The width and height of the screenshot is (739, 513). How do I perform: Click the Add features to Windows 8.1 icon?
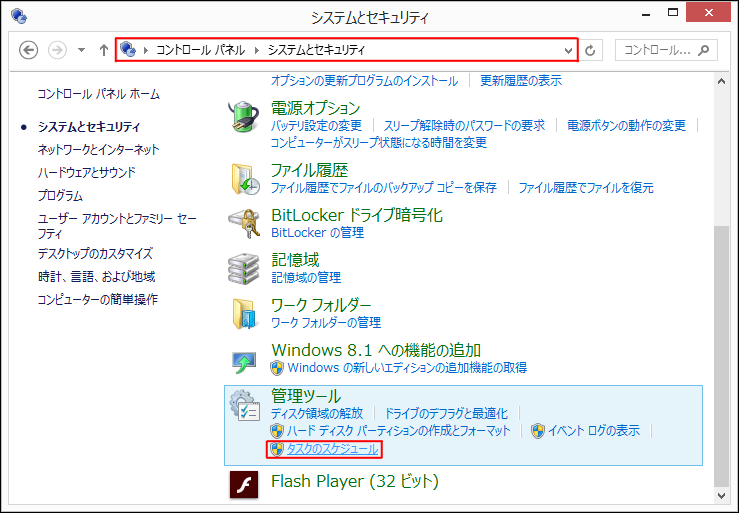point(244,362)
